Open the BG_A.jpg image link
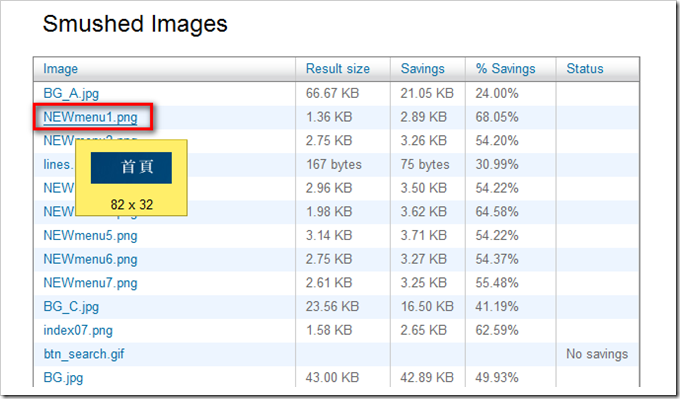This screenshot has width=680, height=399. pos(71,94)
